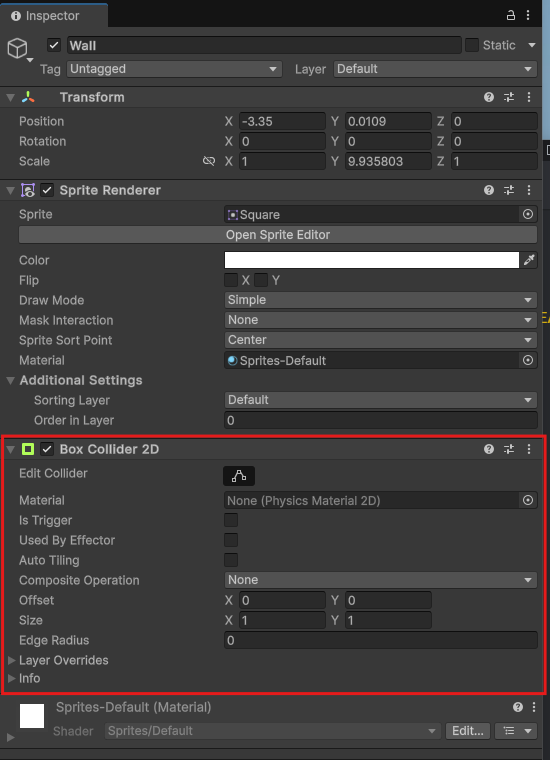
Task: Expand the Sprites-Default material foldout arrow
Action: tap(11, 737)
